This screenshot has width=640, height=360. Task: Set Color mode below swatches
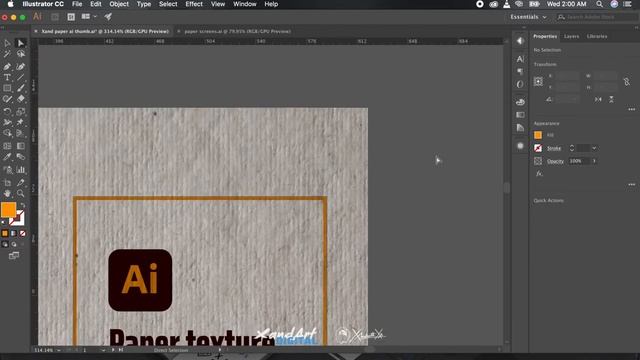tap(5, 233)
